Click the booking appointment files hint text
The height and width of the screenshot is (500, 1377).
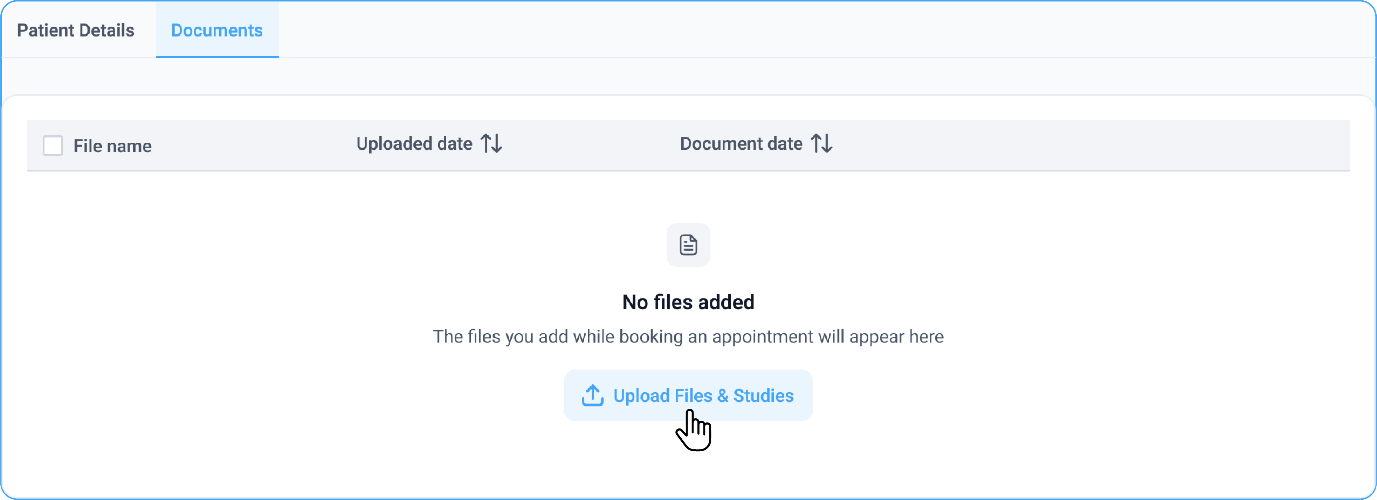coord(688,337)
